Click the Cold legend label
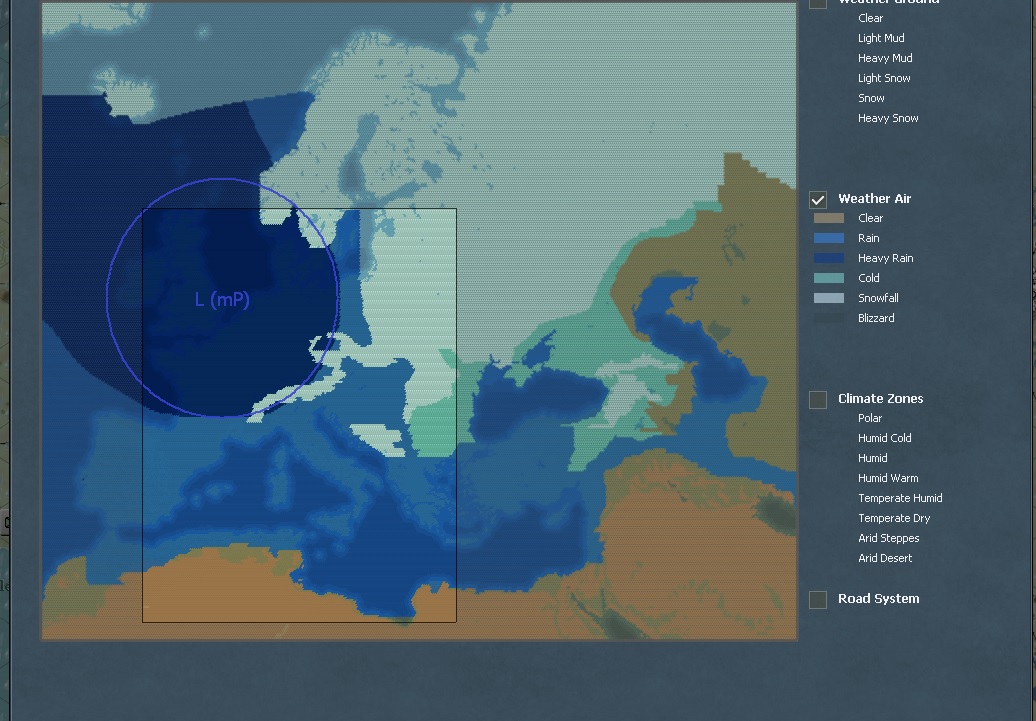The image size is (1036, 721). click(x=868, y=278)
